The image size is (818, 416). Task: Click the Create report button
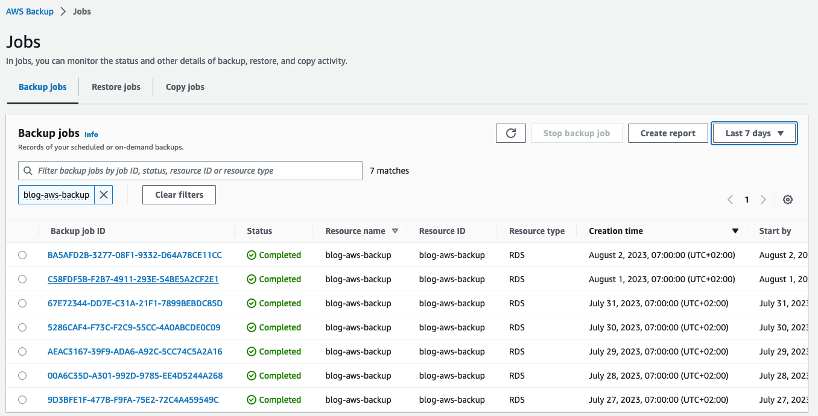point(668,133)
